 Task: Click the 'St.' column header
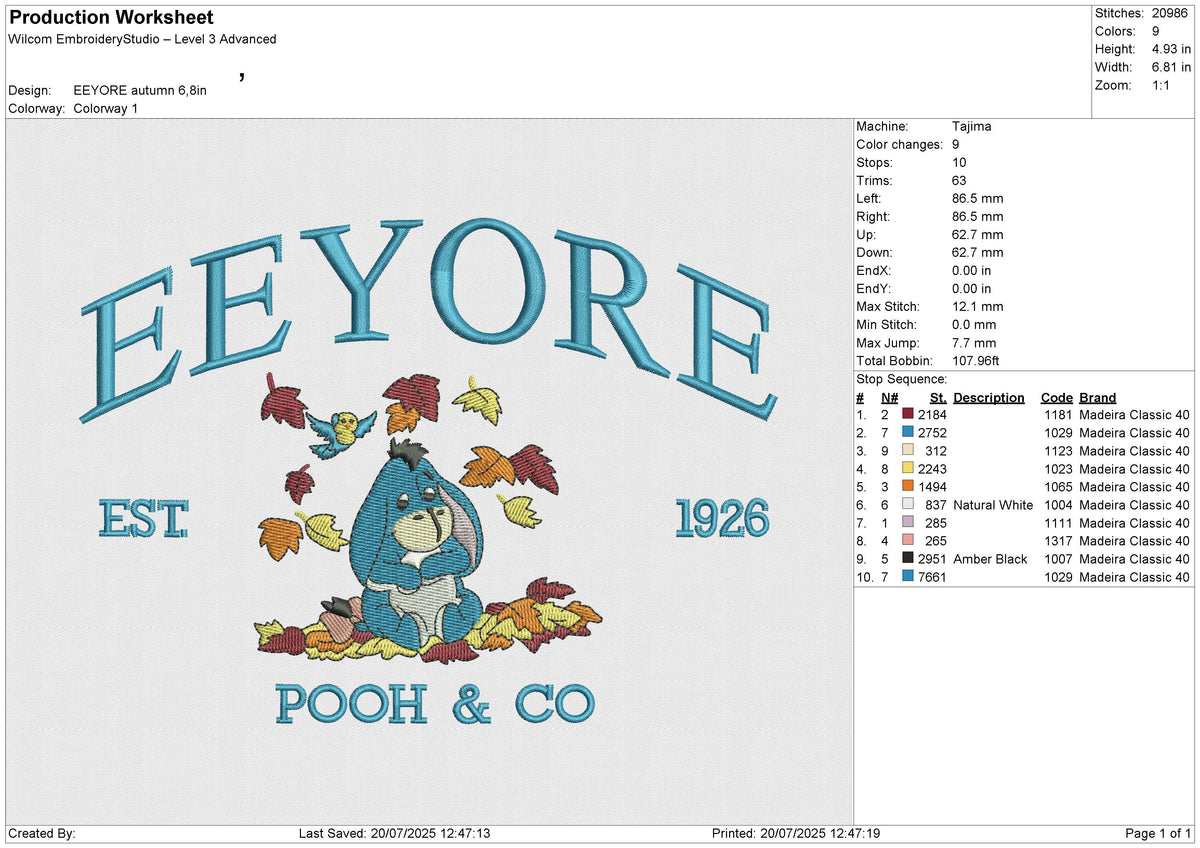pos(939,398)
